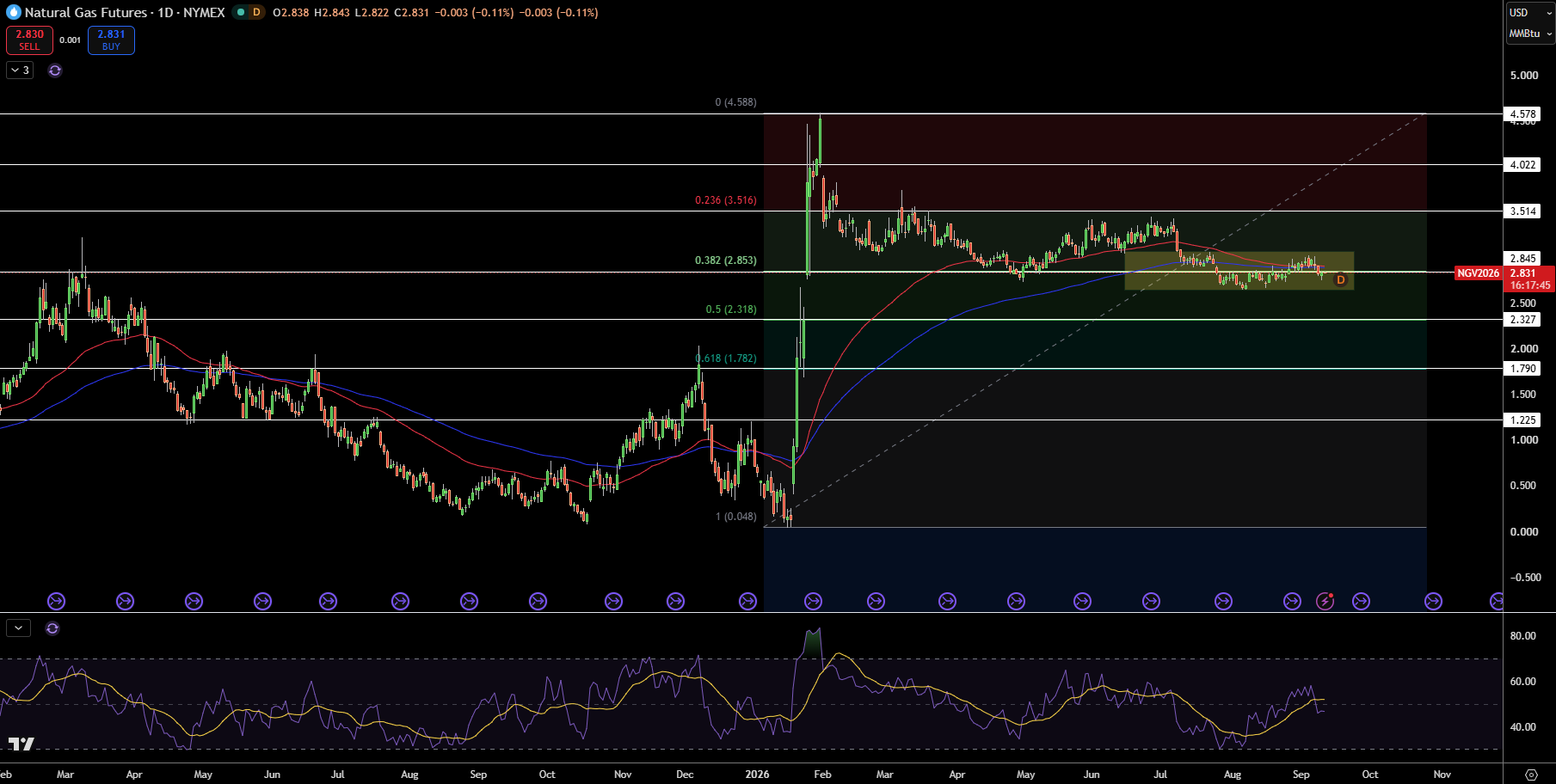Click the TradingView logo
The height and width of the screenshot is (784, 1556).
tap(21, 744)
